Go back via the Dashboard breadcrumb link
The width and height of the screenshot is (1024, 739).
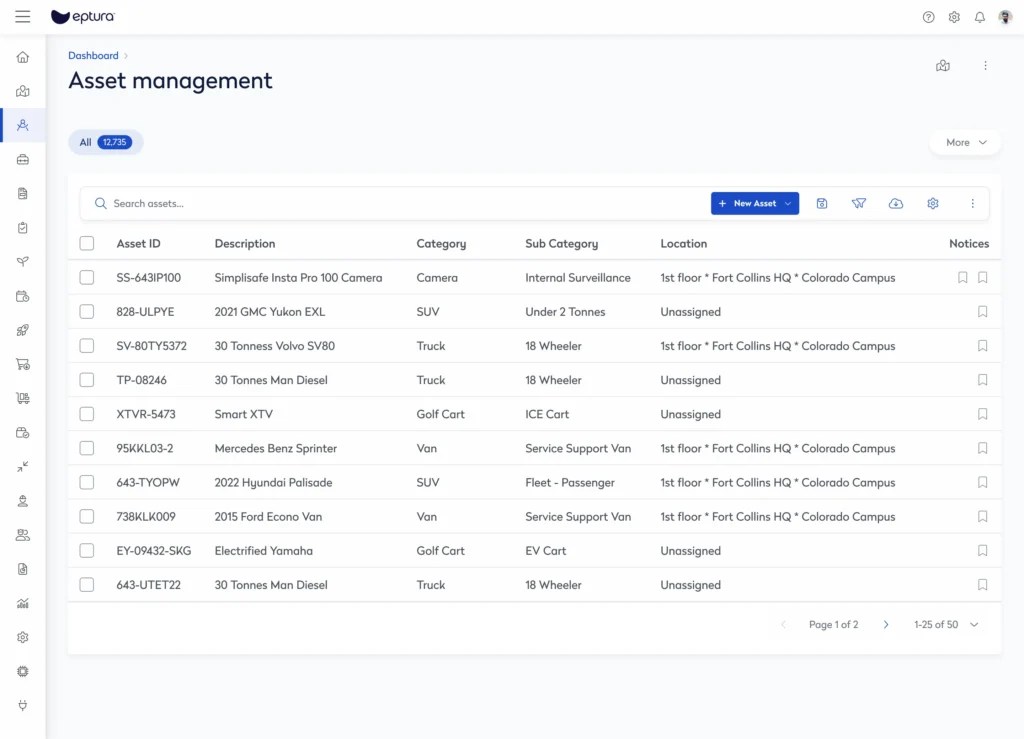[x=93, y=55]
